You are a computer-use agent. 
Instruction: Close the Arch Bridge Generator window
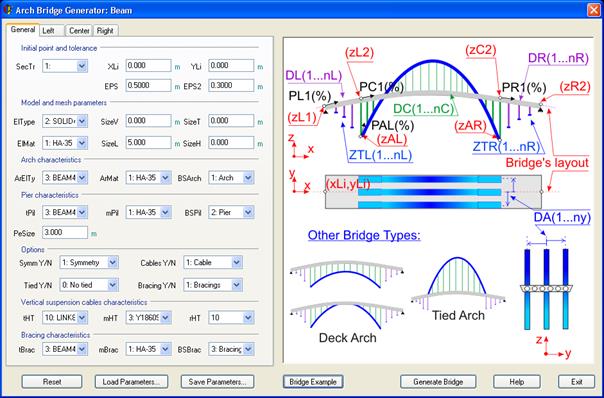click(x=594, y=10)
